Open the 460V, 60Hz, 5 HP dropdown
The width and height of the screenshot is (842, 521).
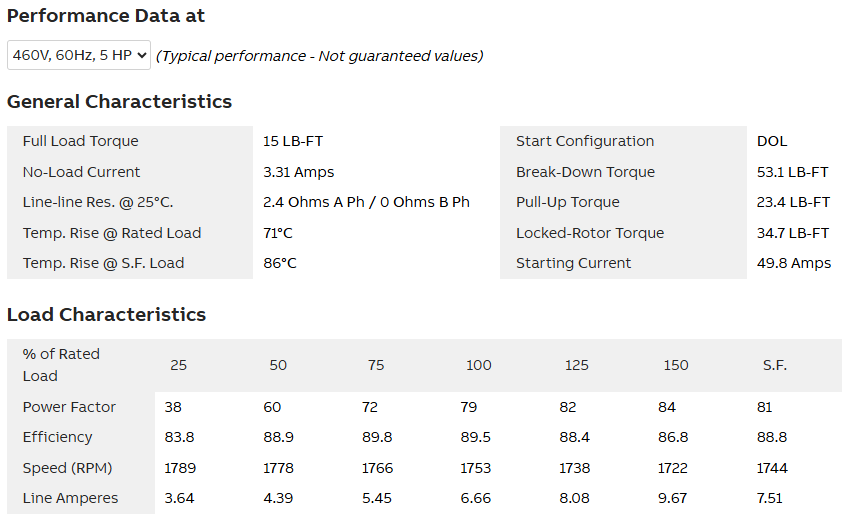79,56
